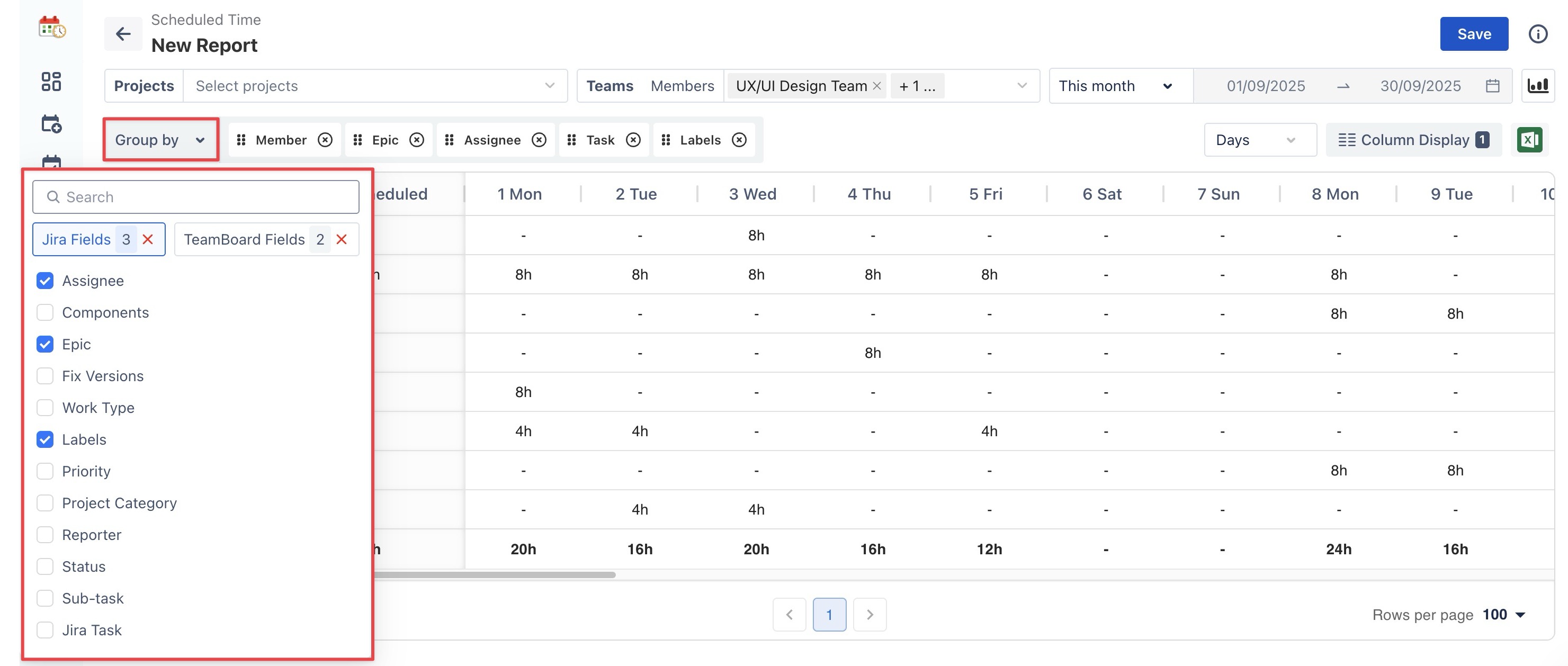Check the Components checkbox
This screenshot has height=666, width=1568.
point(45,312)
